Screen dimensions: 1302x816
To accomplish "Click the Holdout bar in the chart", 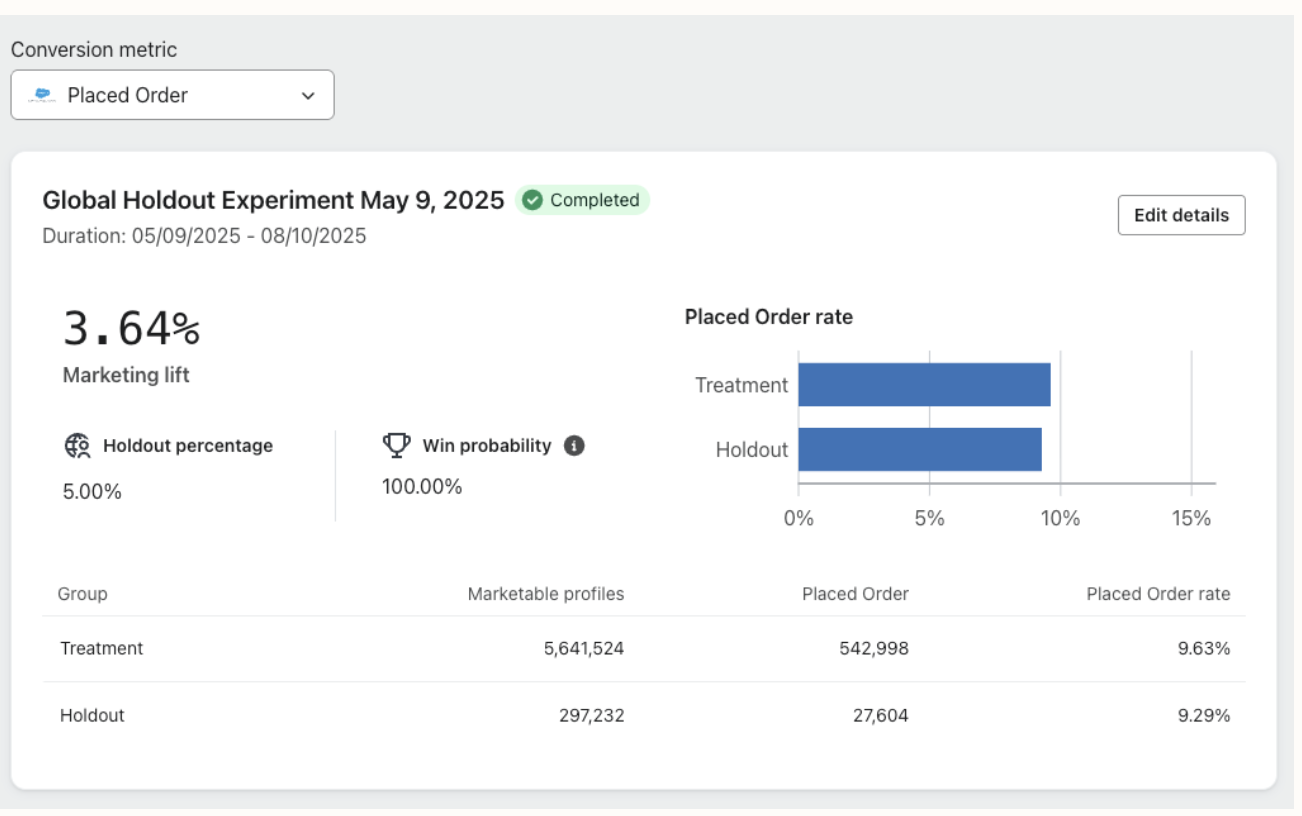I will coord(919,450).
